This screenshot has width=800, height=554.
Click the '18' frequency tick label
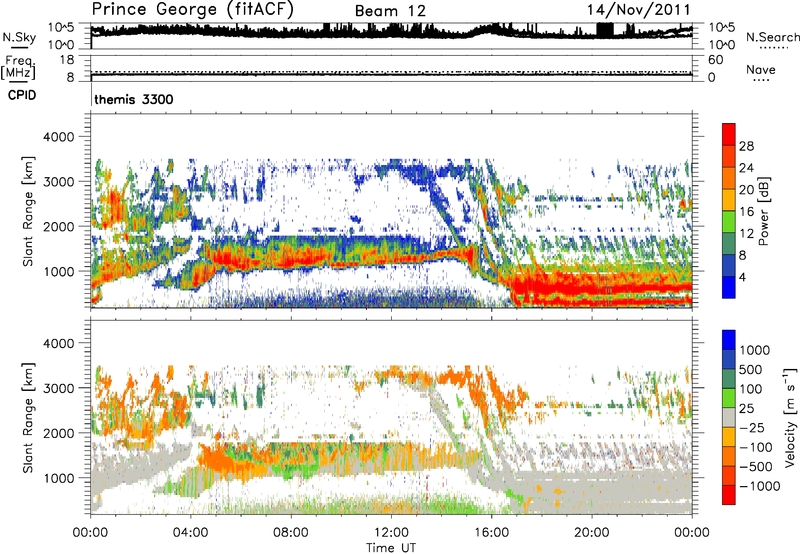click(67, 60)
